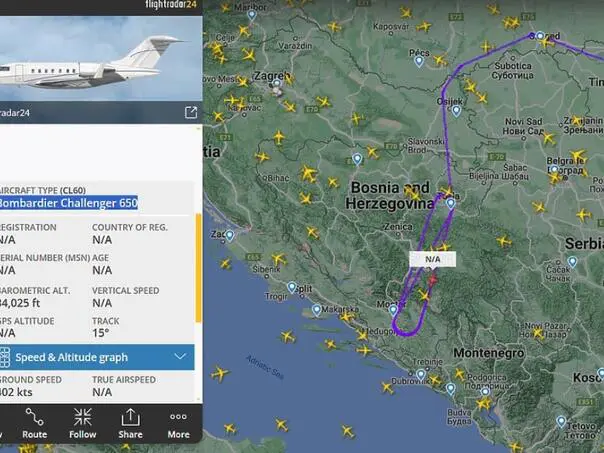Image resolution: width=604 pixels, height=453 pixels.
Task: Open aircraft photo in external link
Action: point(191,112)
